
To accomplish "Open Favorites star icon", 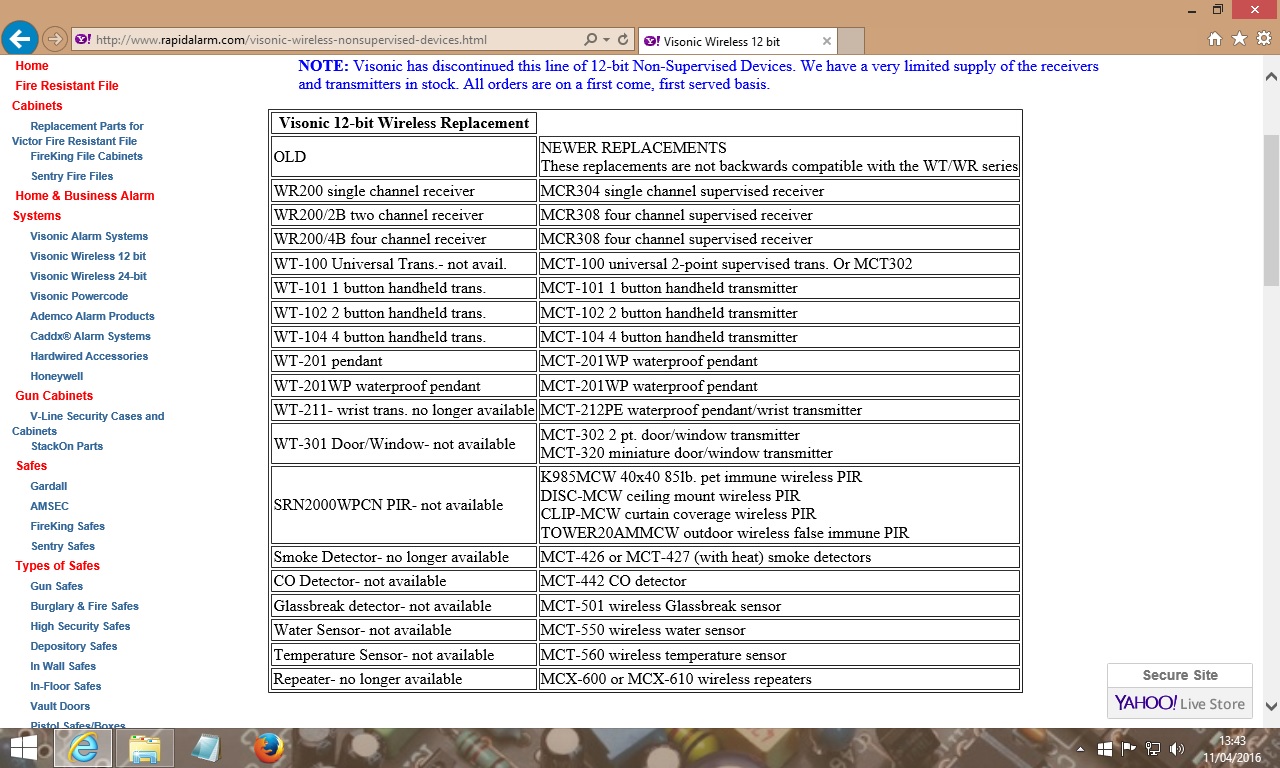I will 1239,39.
